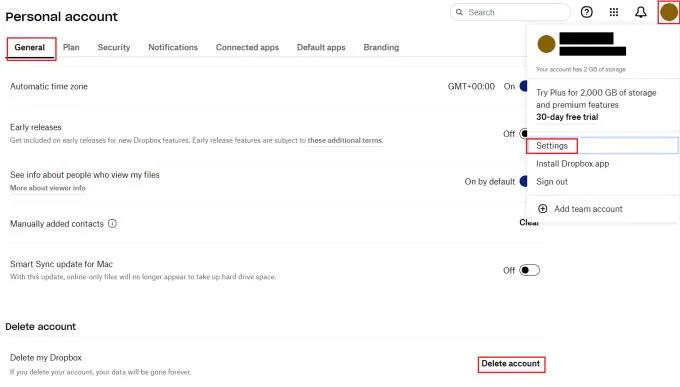The width and height of the screenshot is (680, 387).
Task: Click the plus icon next to Add team account
Action: pos(543,209)
